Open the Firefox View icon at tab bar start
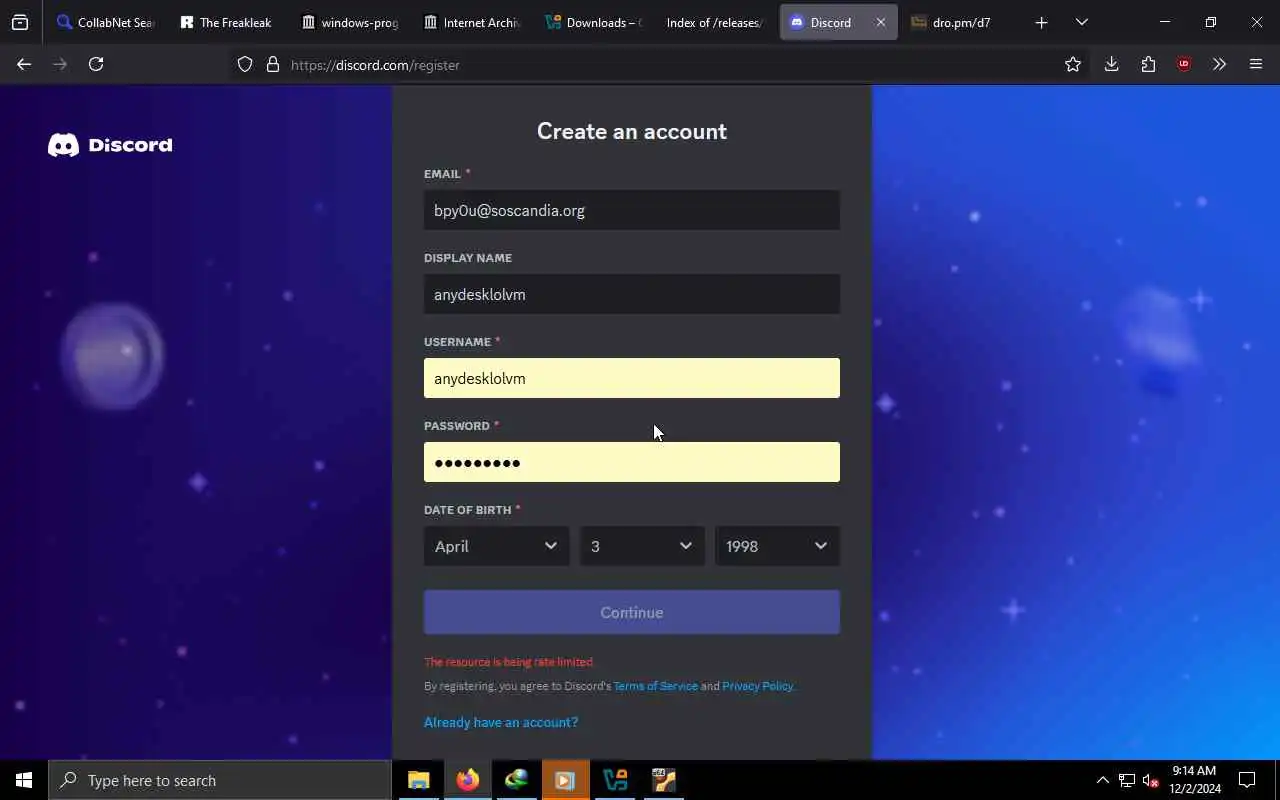 pos(20,22)
